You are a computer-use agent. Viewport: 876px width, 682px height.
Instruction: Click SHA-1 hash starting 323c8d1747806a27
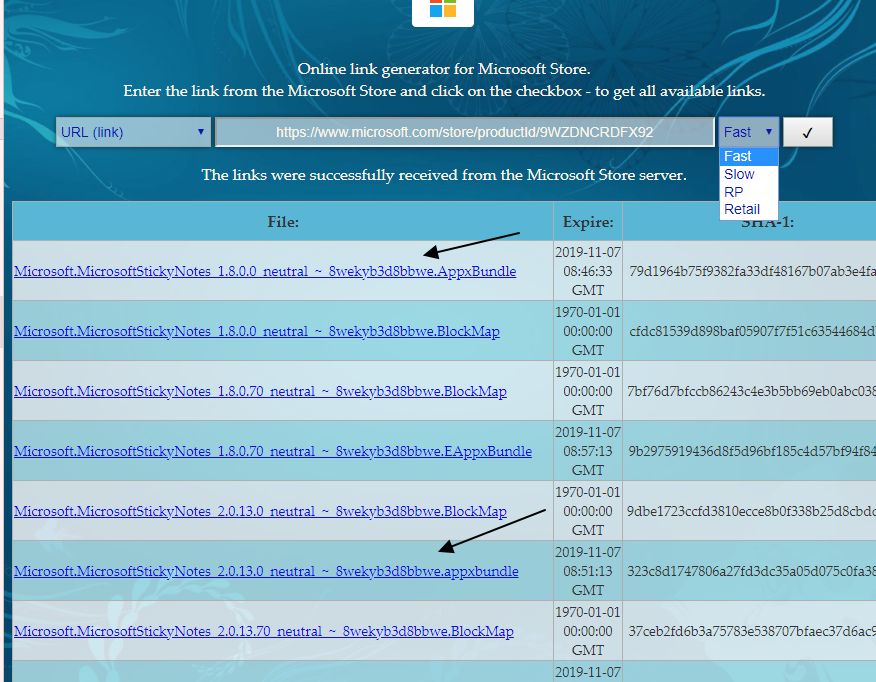point(751,571)
